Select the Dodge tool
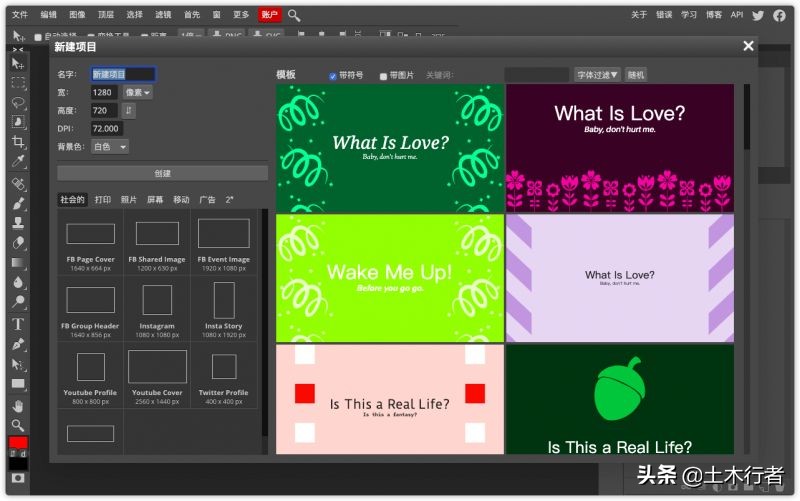Screen dimensions: 800x501 click(18, 302)
